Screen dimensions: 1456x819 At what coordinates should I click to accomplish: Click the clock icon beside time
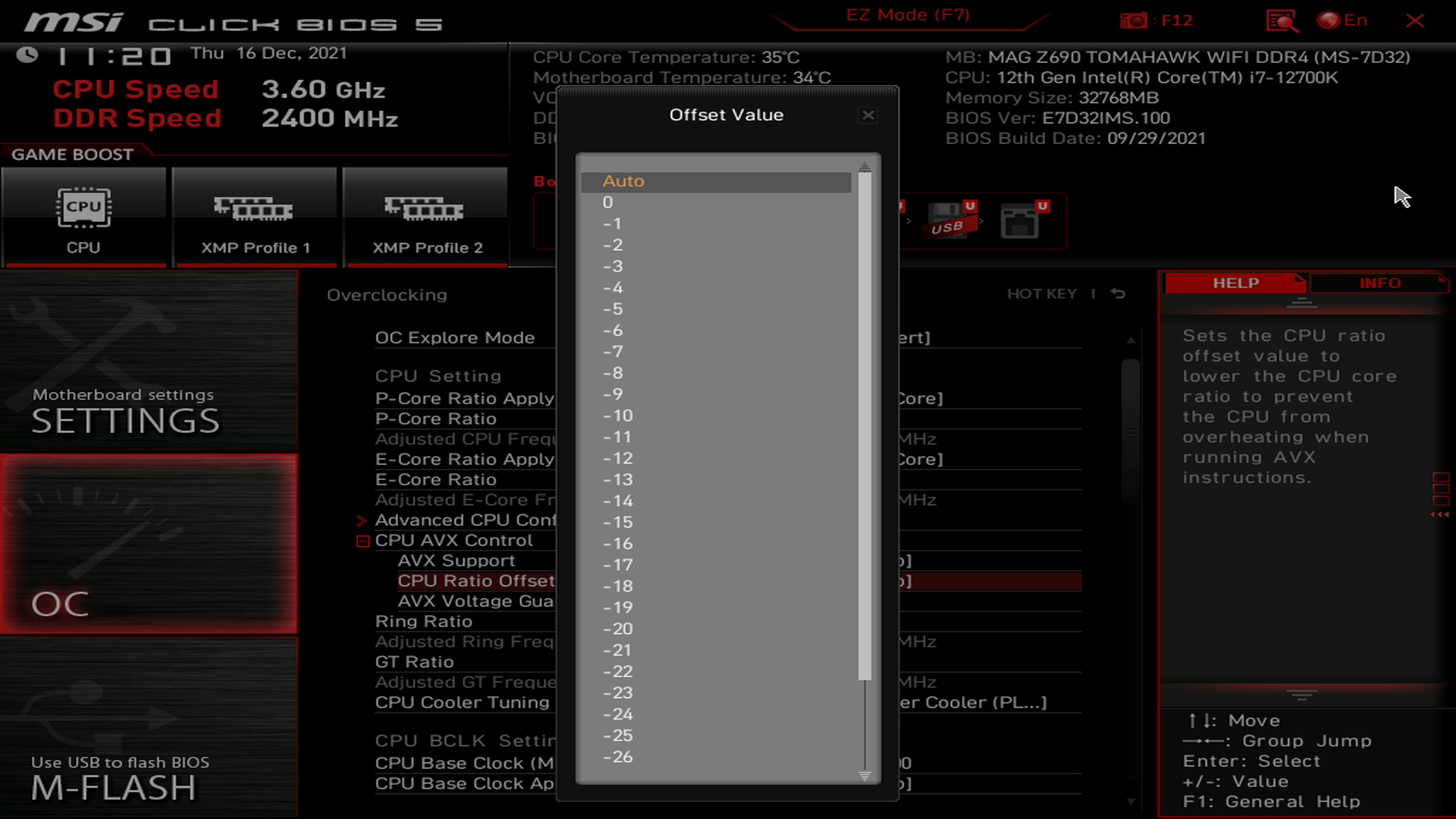27,55
